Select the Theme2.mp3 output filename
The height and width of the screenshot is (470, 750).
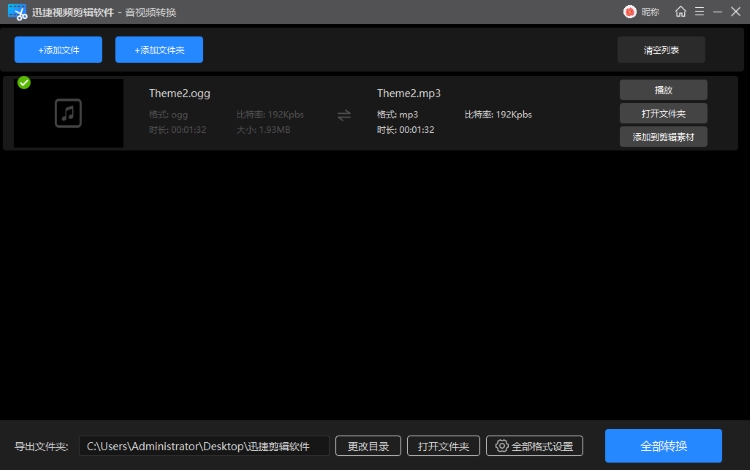[x=409, y=93]
